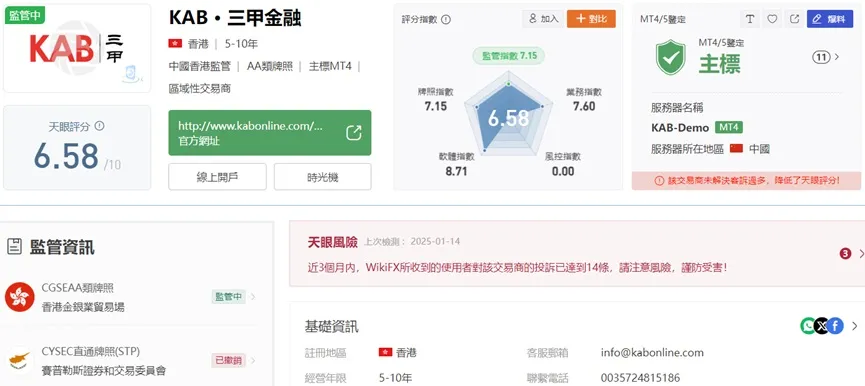Click the green shield verification icon
865x386 pixels.
coord(670,57)
